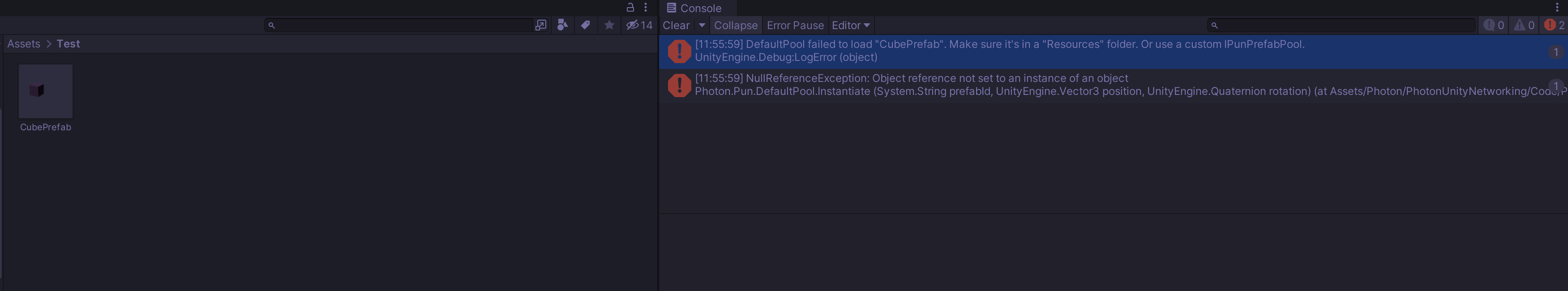Open search in new window icon
Image resolution: width=1568 pixels, height=291 pixels.
pyautogui.click(x=540, y=25)
